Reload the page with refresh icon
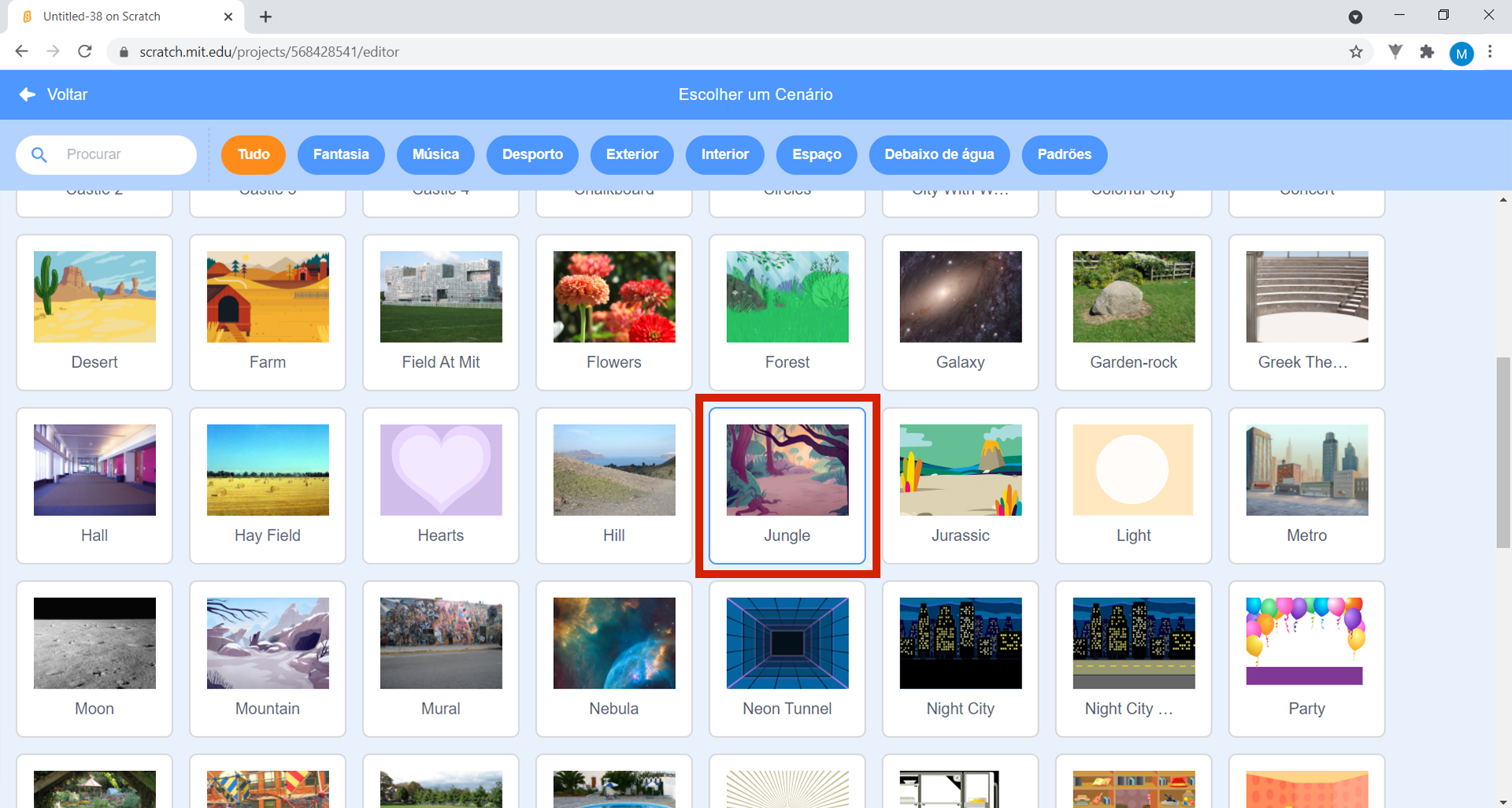Screen dimensions: 1512x808 (85, 51)
